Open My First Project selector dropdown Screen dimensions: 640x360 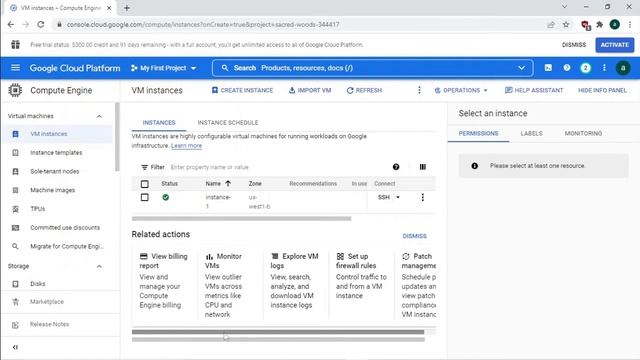pyautogui.click(x=163, y=68)
